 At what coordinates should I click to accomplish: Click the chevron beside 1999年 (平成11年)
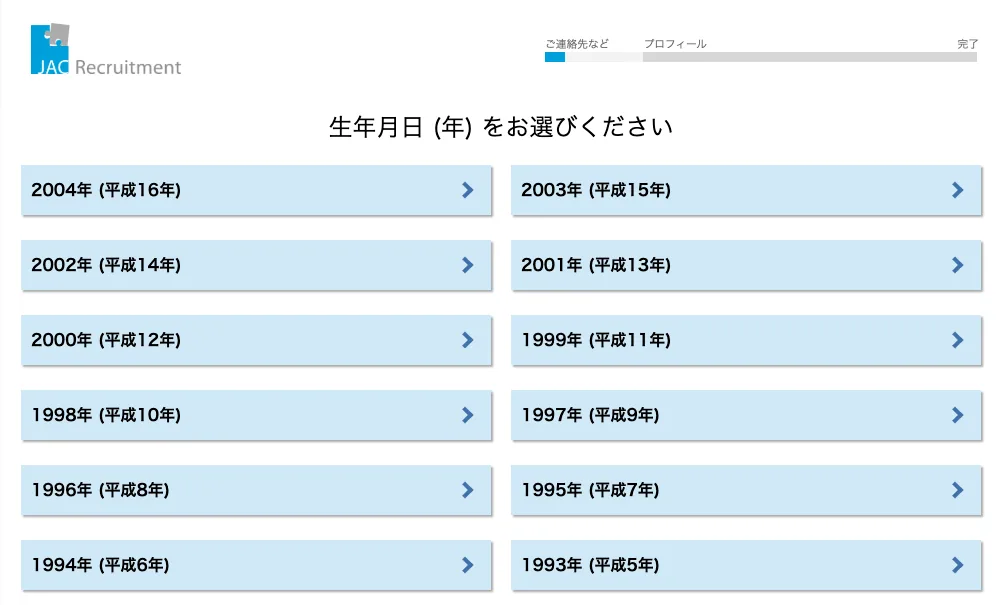tap(958, 340)
